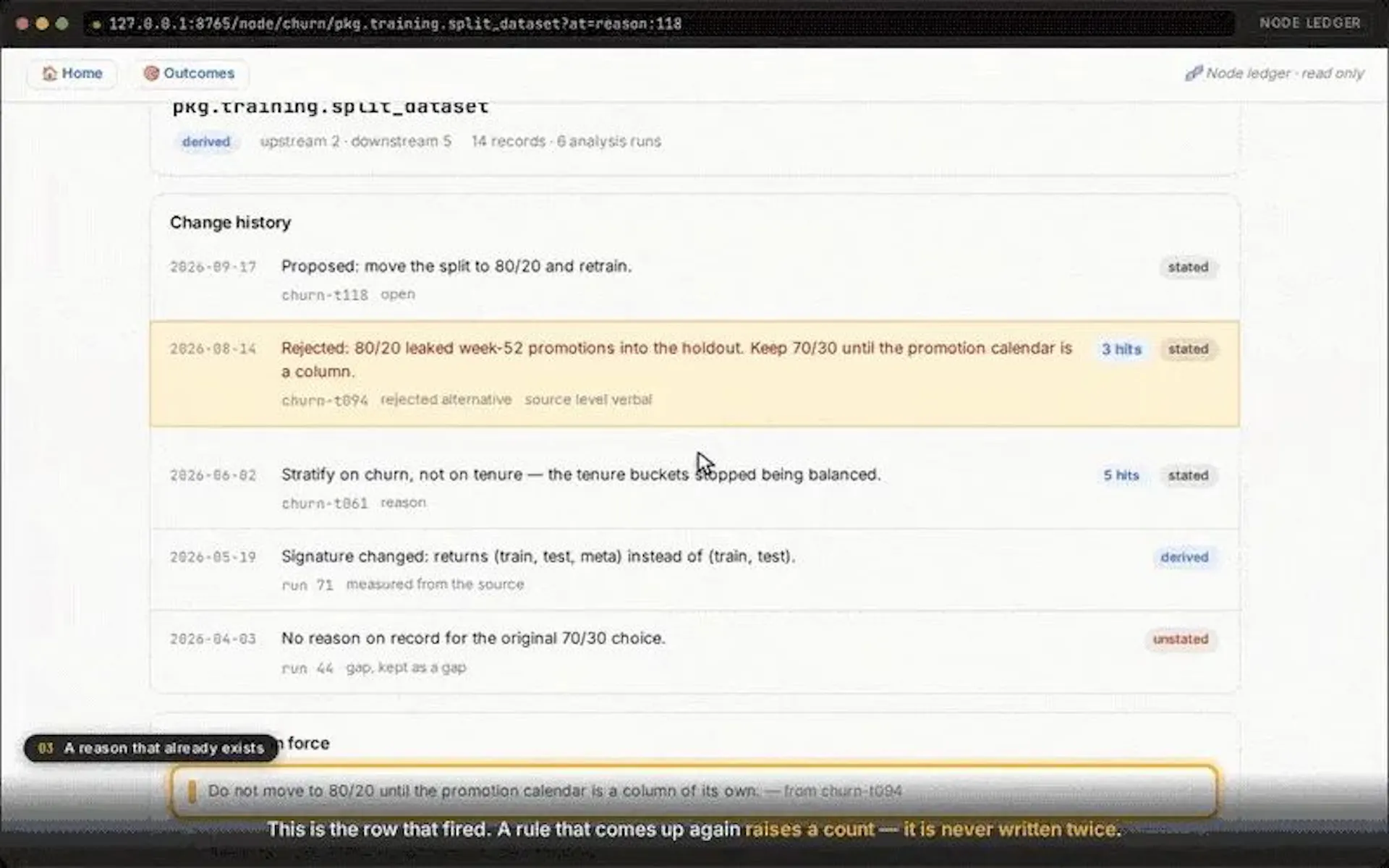Open run 71 reference

(307, 585)
